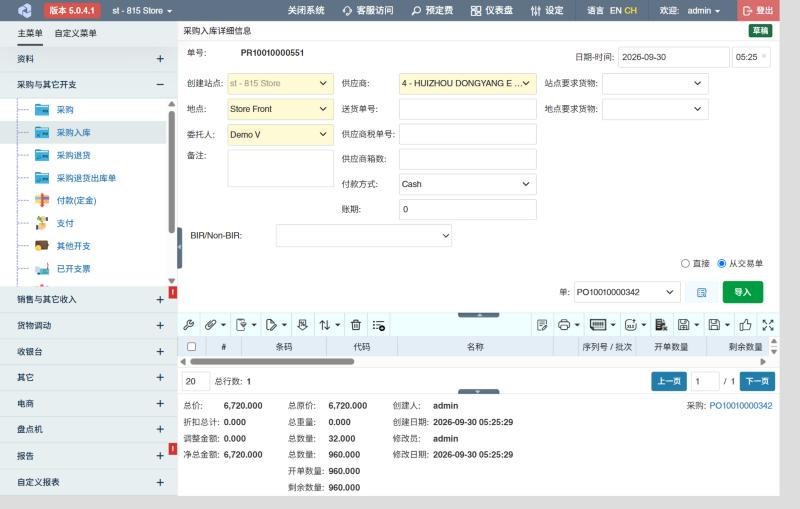This screenshot has width=800, height=509.
Task: Open 采购退货出库单 in sidebar tree
Action: pyautogui.click(x=86, y=178)
